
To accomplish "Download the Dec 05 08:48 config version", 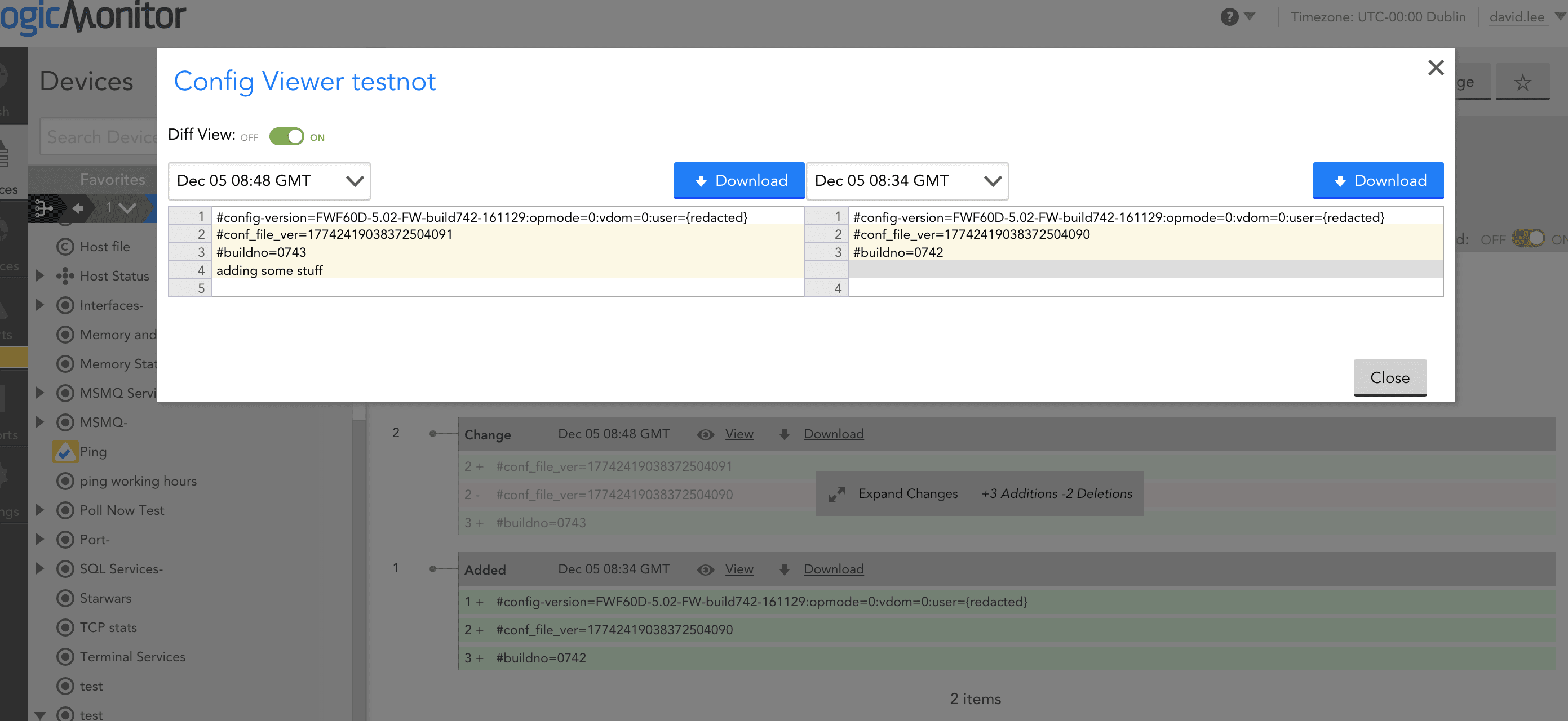I will 739,180.
